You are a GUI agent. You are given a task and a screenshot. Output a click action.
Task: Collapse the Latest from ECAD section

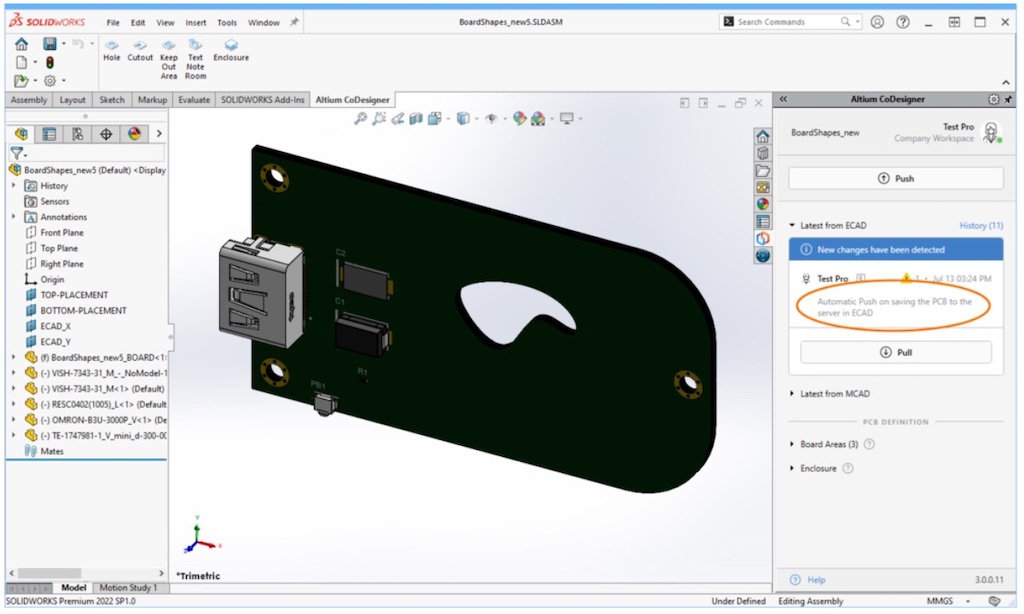[792, 225]
